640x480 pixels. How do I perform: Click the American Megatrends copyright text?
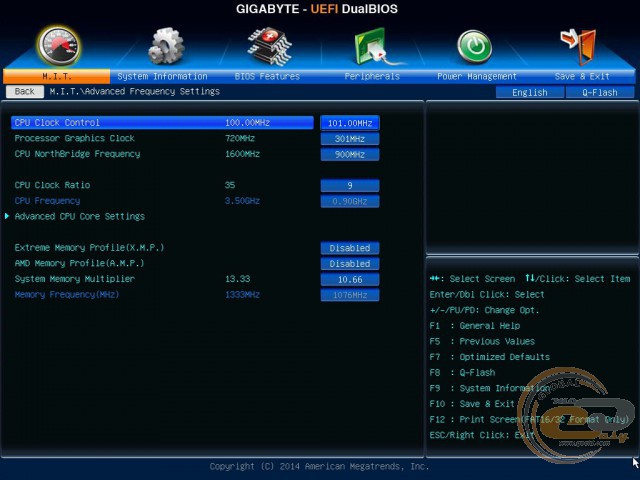point(319,466)
